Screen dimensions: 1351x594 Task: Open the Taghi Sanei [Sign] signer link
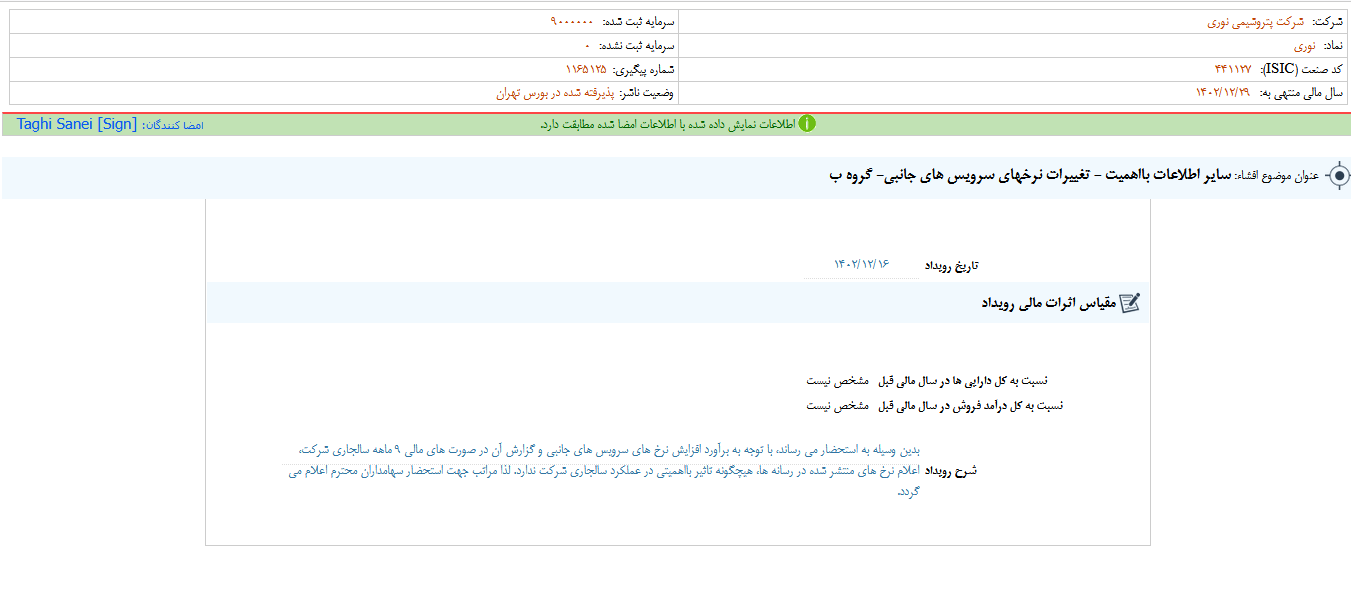tap(76, 124)
